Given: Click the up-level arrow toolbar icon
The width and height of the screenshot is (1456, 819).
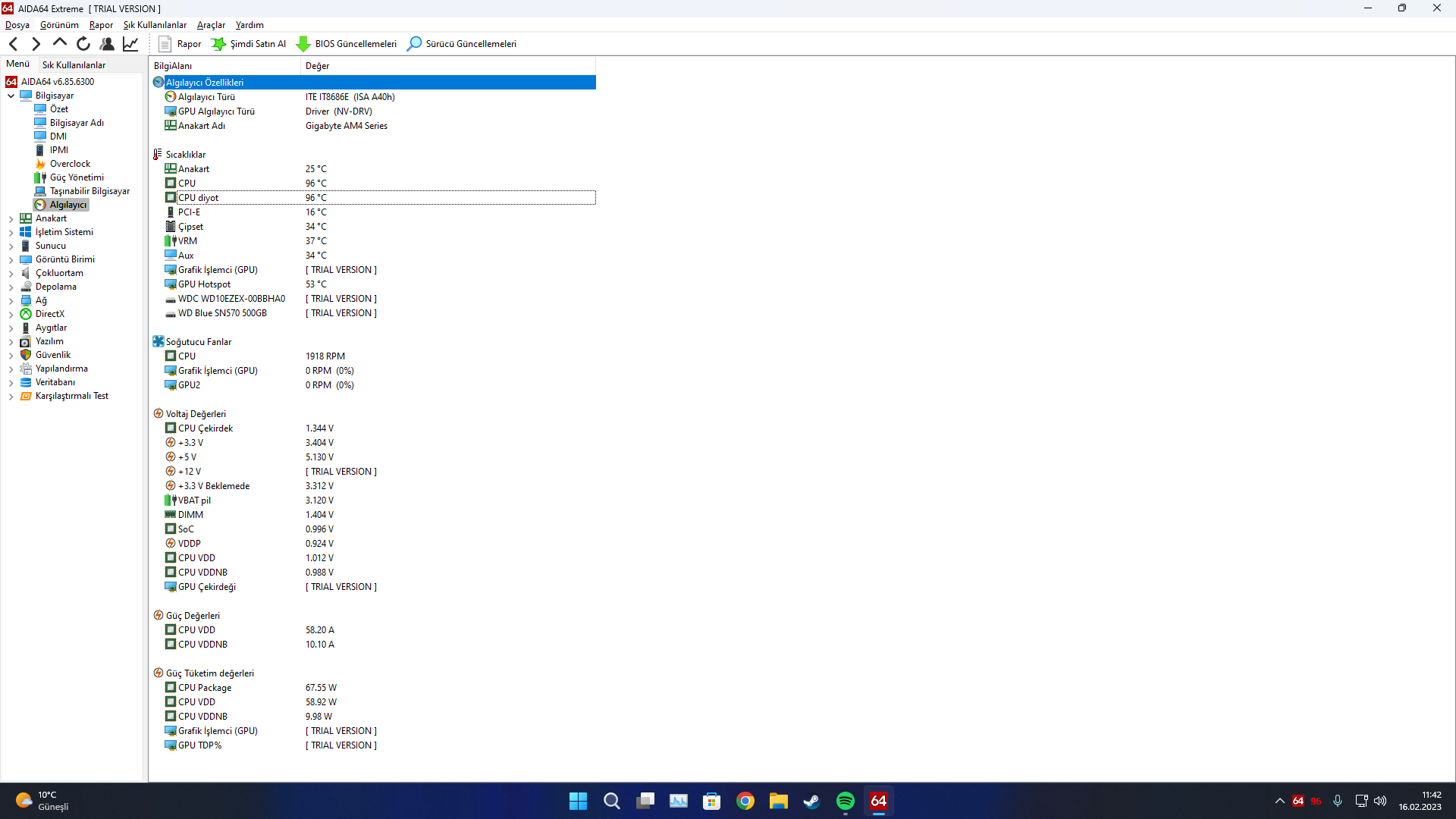Looking at the screenshot, I should (59, 44).
